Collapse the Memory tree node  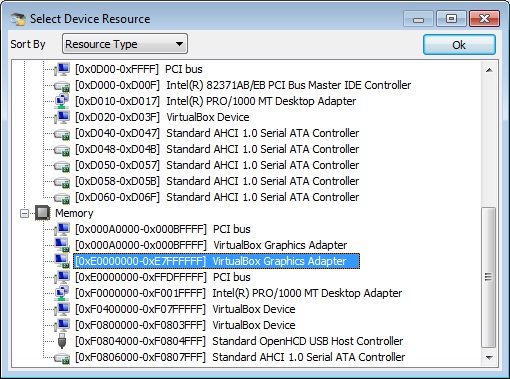pos(24,213)
